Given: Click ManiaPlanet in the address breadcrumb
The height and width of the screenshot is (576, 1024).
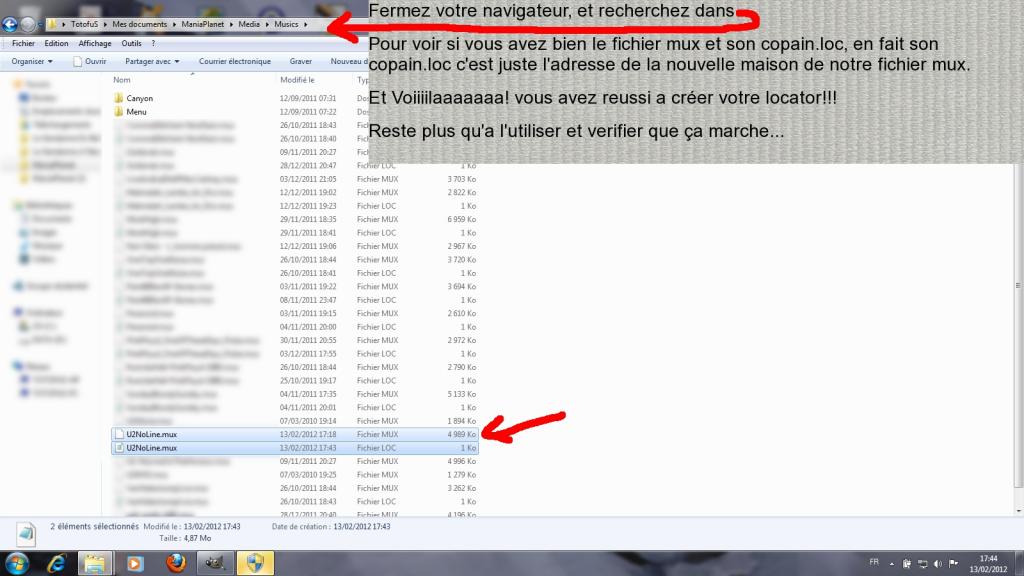Looking at the screenshot, I should (202, 24).
